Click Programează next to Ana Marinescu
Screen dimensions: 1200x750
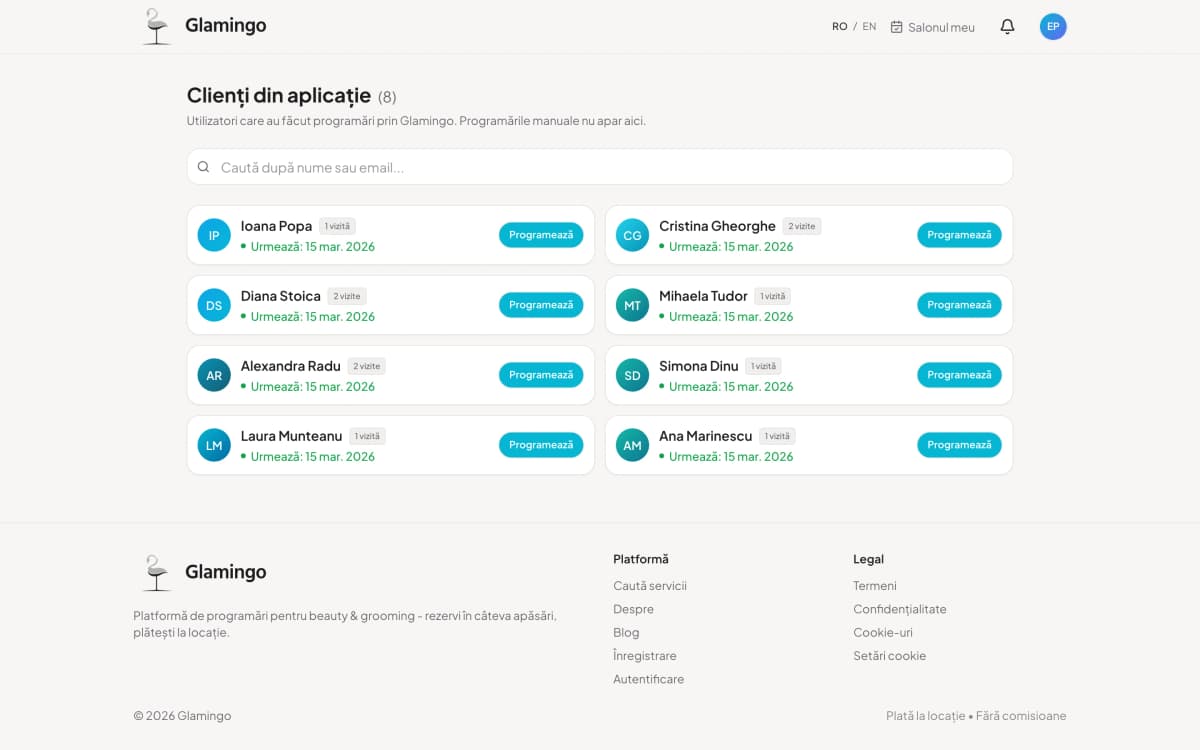pyautogui.click(x=959, y=445)
